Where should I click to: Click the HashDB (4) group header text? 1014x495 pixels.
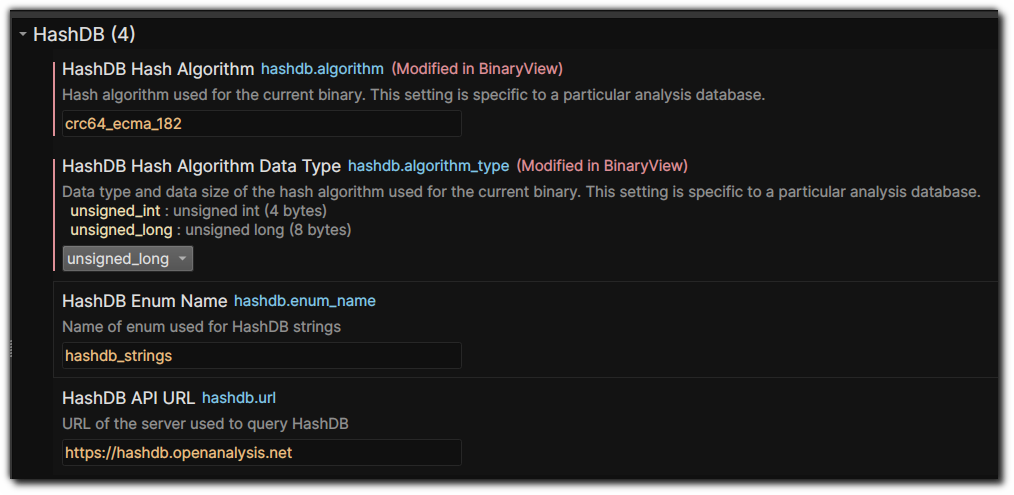coord(84,35)
